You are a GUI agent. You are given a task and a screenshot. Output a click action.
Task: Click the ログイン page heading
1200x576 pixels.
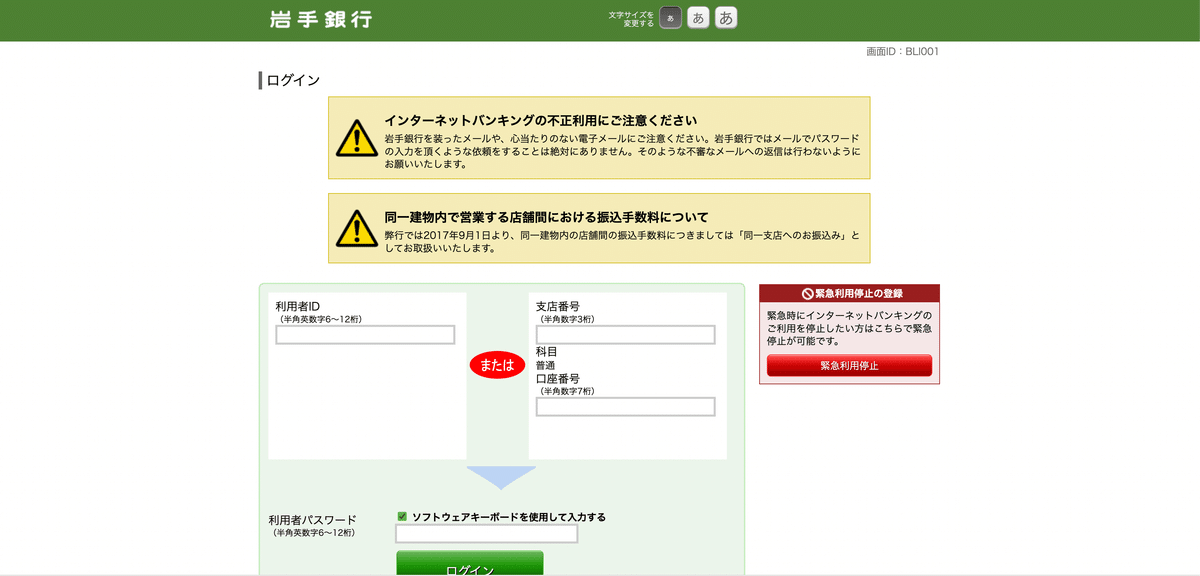[x=293, y=81]
